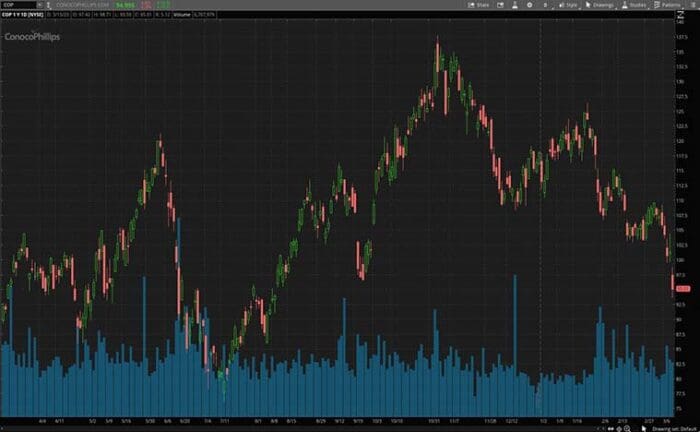Click the far-right toolbar menu icon
Screen dimensions: 700x432
[x=692, y=5]
